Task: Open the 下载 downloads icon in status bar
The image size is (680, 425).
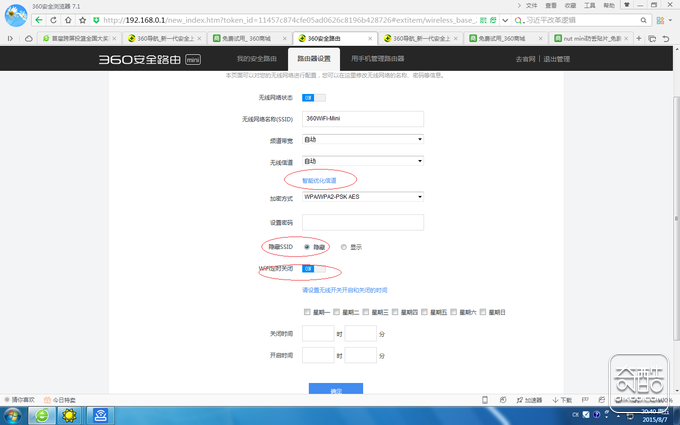Action: [x=562, y=400]
